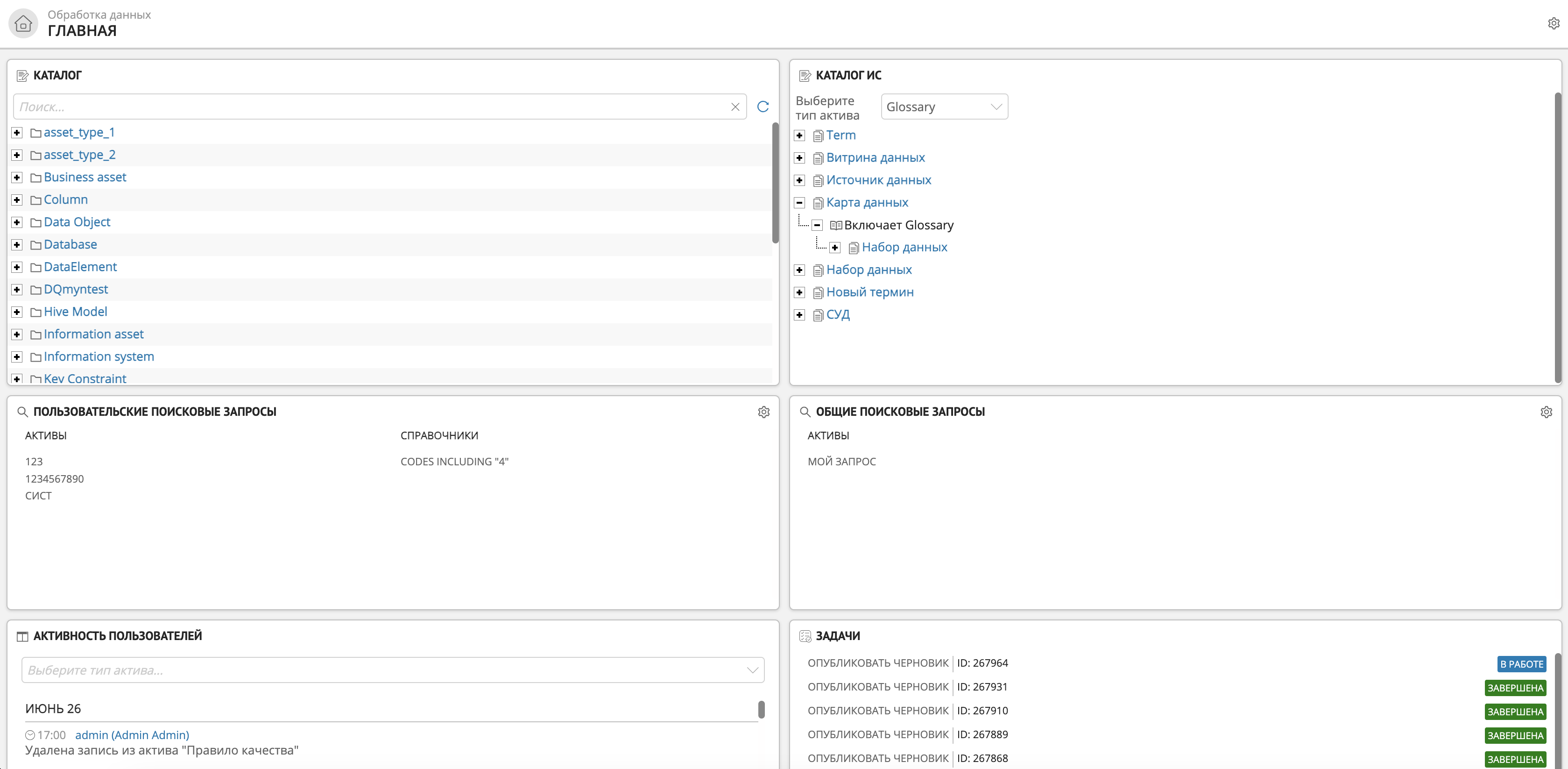This screenshot has width=1568, height=769.
Task: Open the Business asset catalog link
Action: coord(85,177)
